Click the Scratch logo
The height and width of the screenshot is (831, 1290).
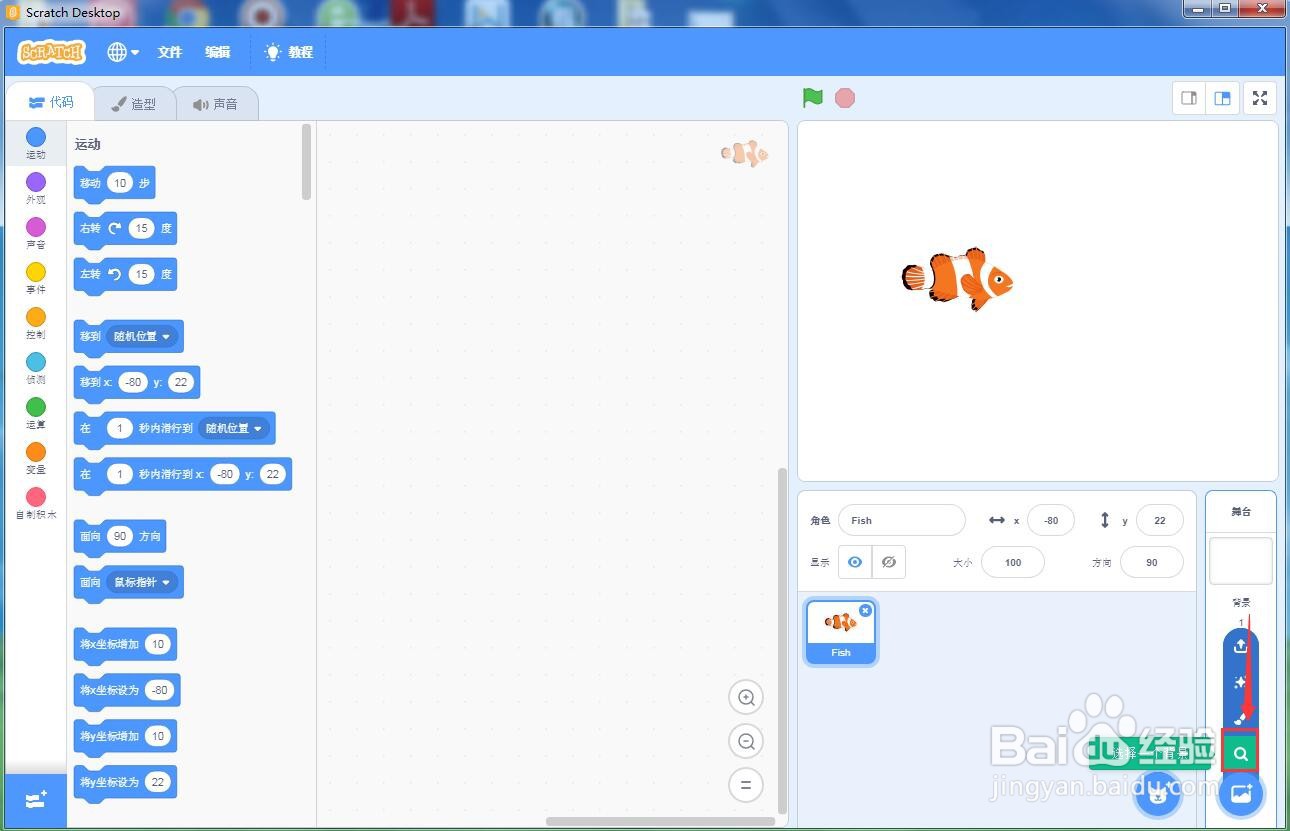[52, 52]
